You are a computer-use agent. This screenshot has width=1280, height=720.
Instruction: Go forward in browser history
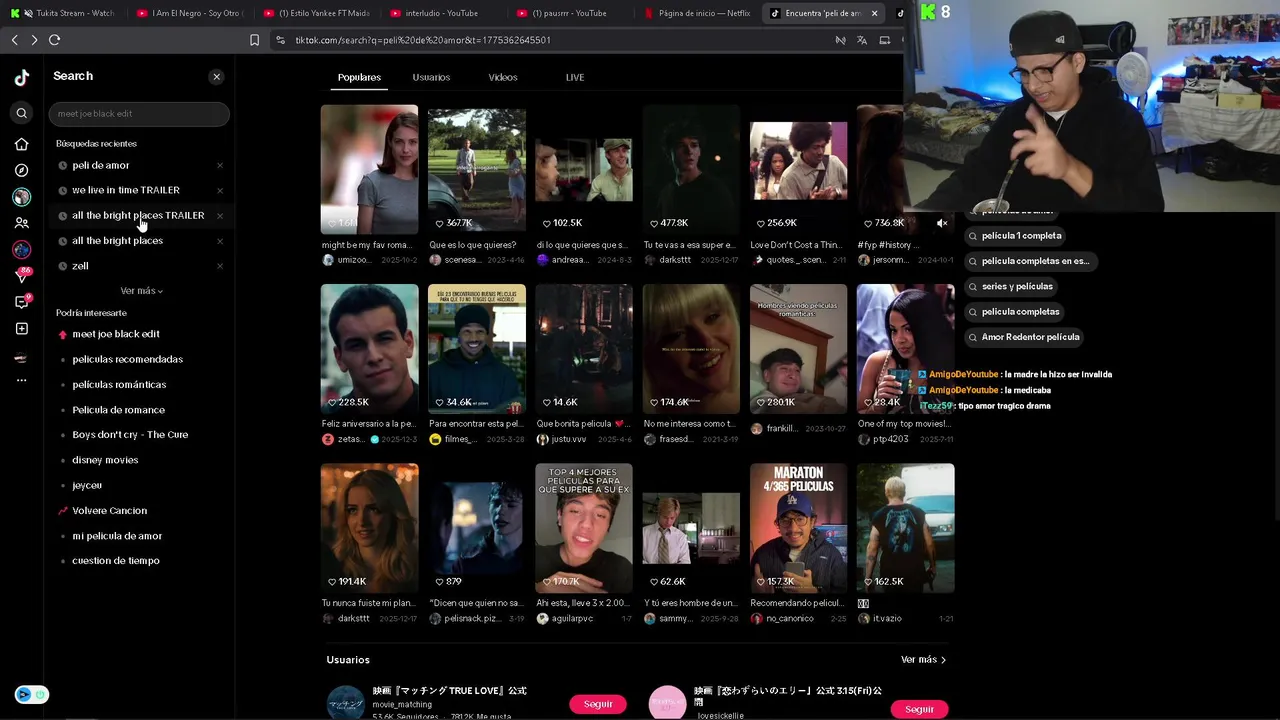point(34,40)
